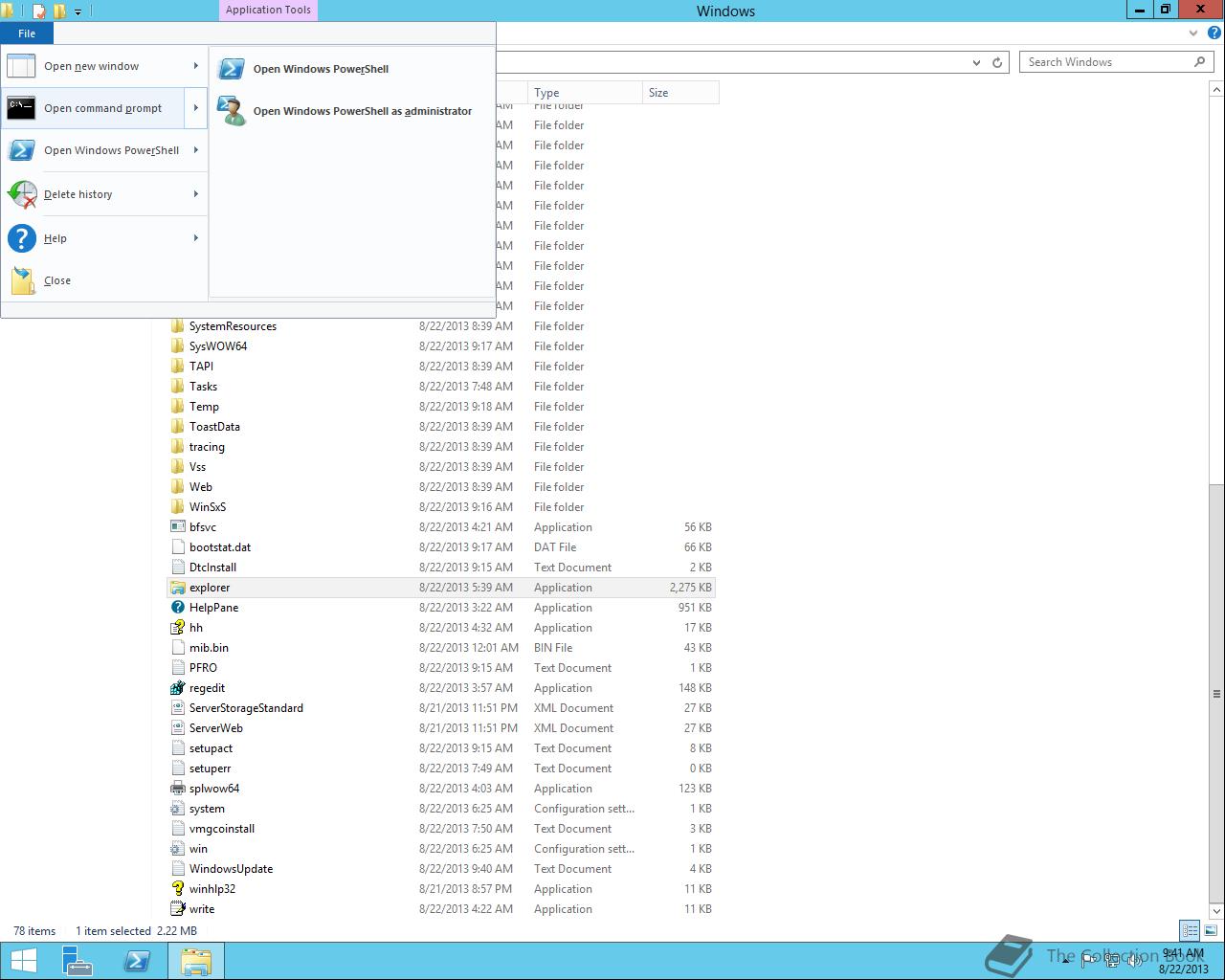Select the DtcInstall text document

coord(212,568)
